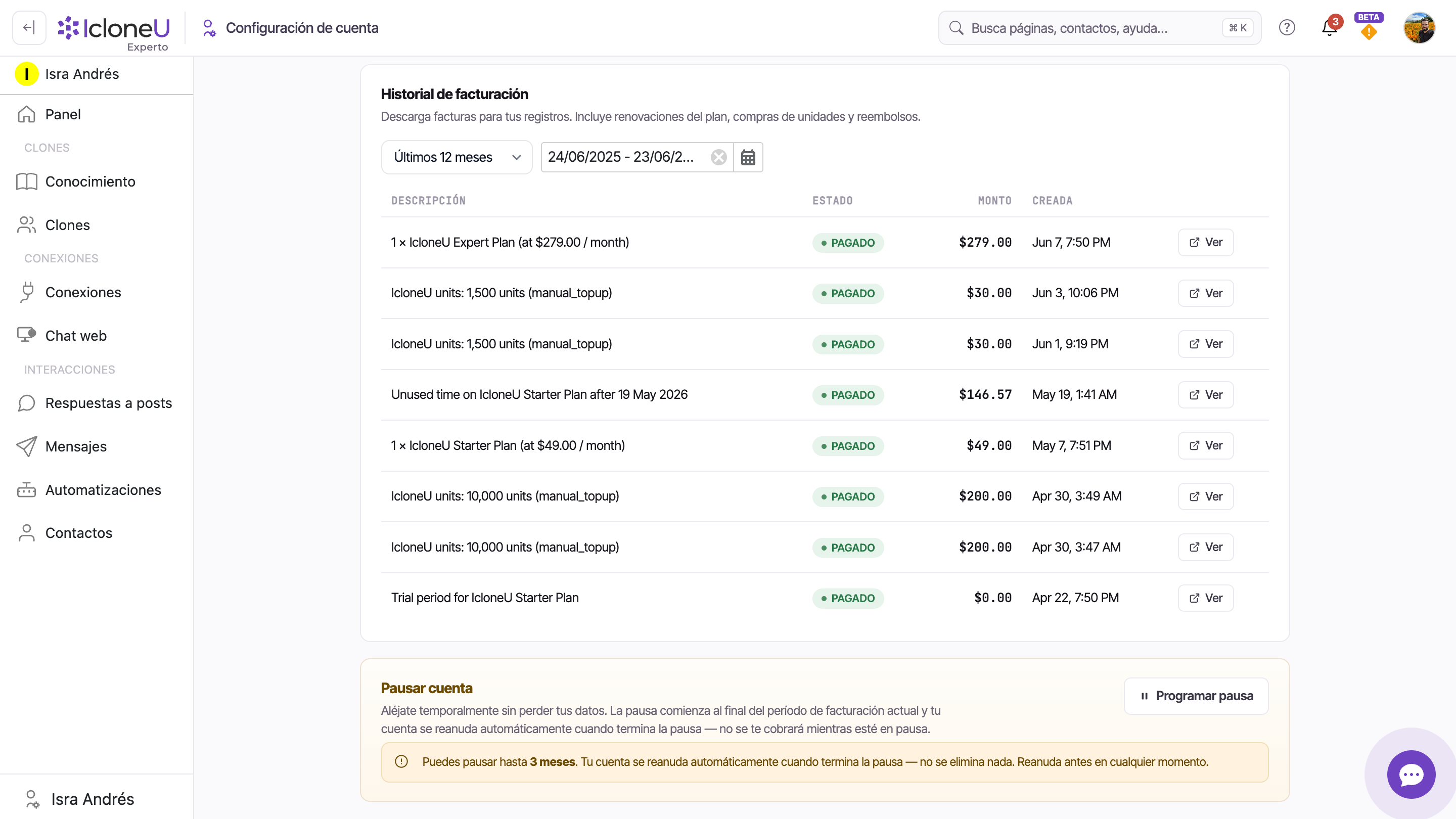Expand the Últimos 12 meses dropdown
The height and width of the screenshot is (819, 1456).
coord(457,157)
